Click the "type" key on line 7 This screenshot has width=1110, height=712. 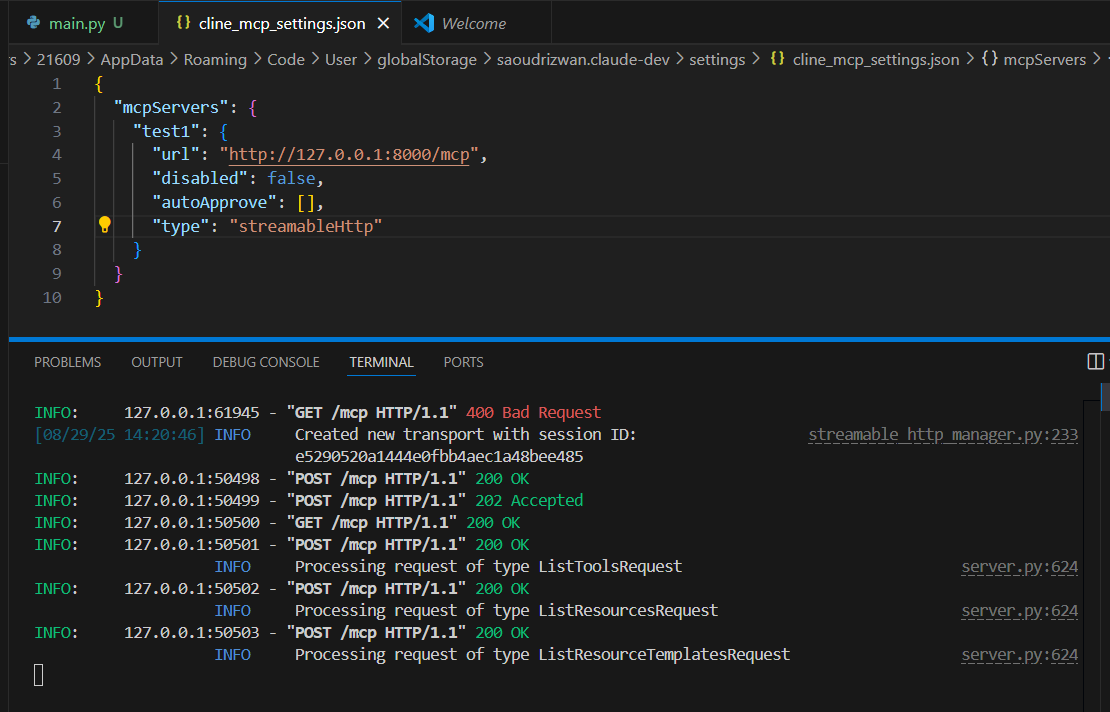[181, 226]
